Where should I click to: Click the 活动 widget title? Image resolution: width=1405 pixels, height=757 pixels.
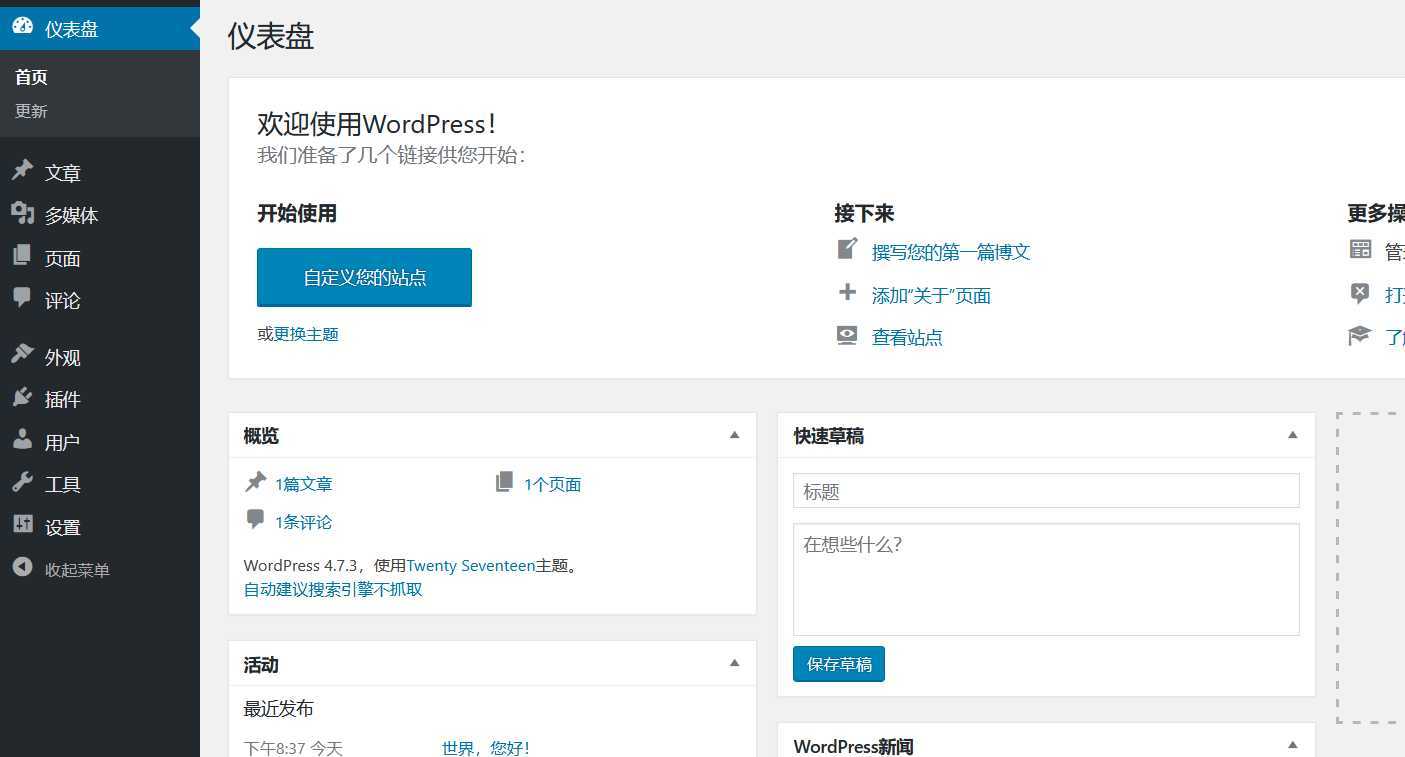261,665
